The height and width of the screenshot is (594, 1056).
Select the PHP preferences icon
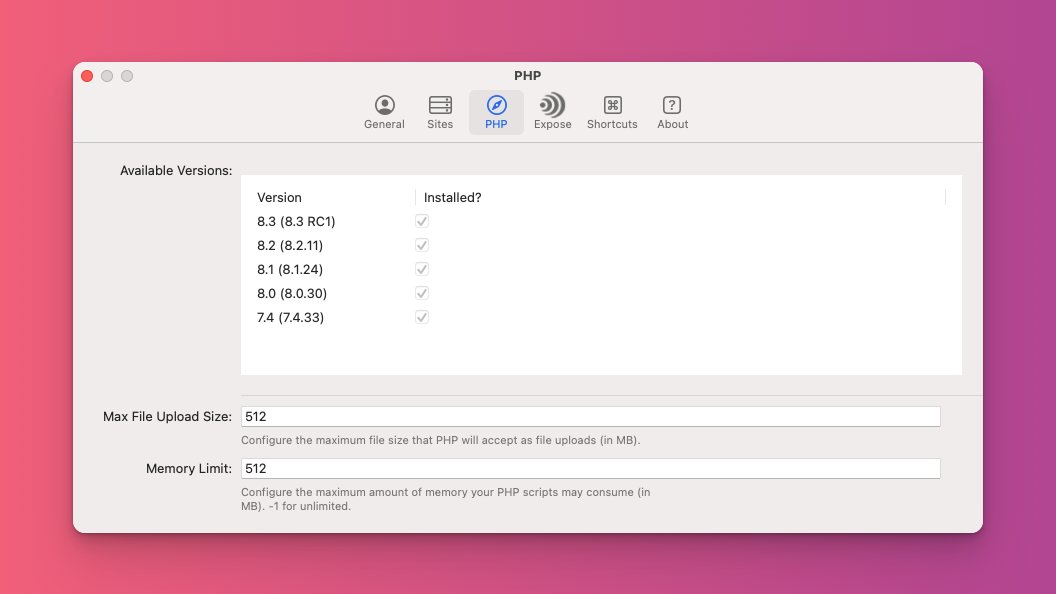[x=496, y=111]
